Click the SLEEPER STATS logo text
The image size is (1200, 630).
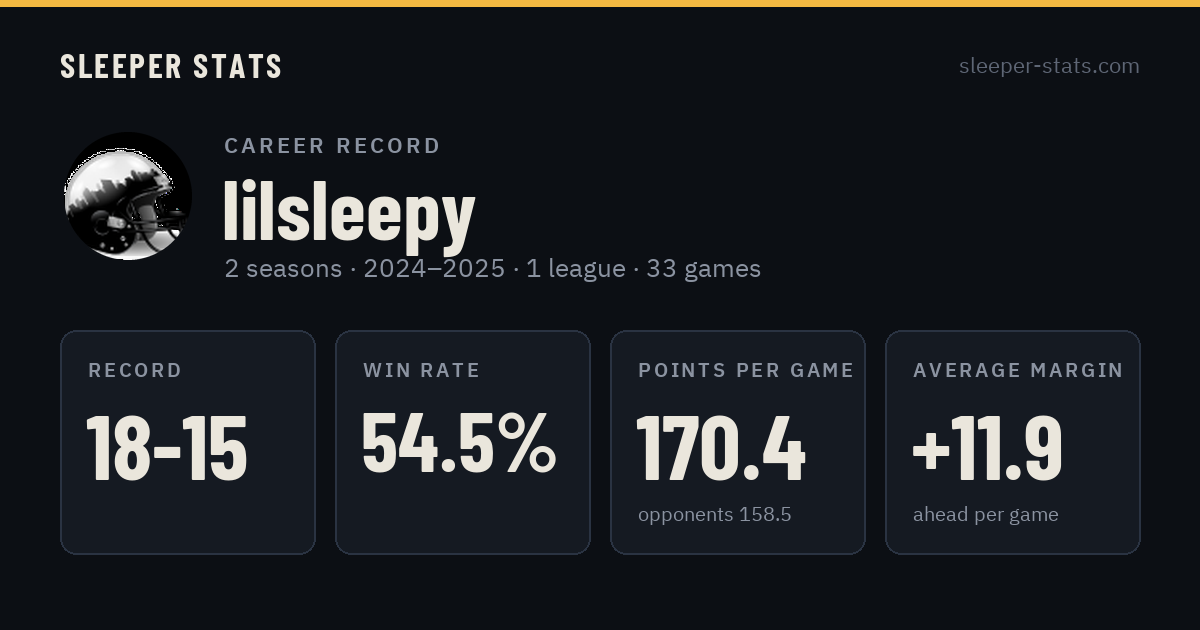(171, 66)
